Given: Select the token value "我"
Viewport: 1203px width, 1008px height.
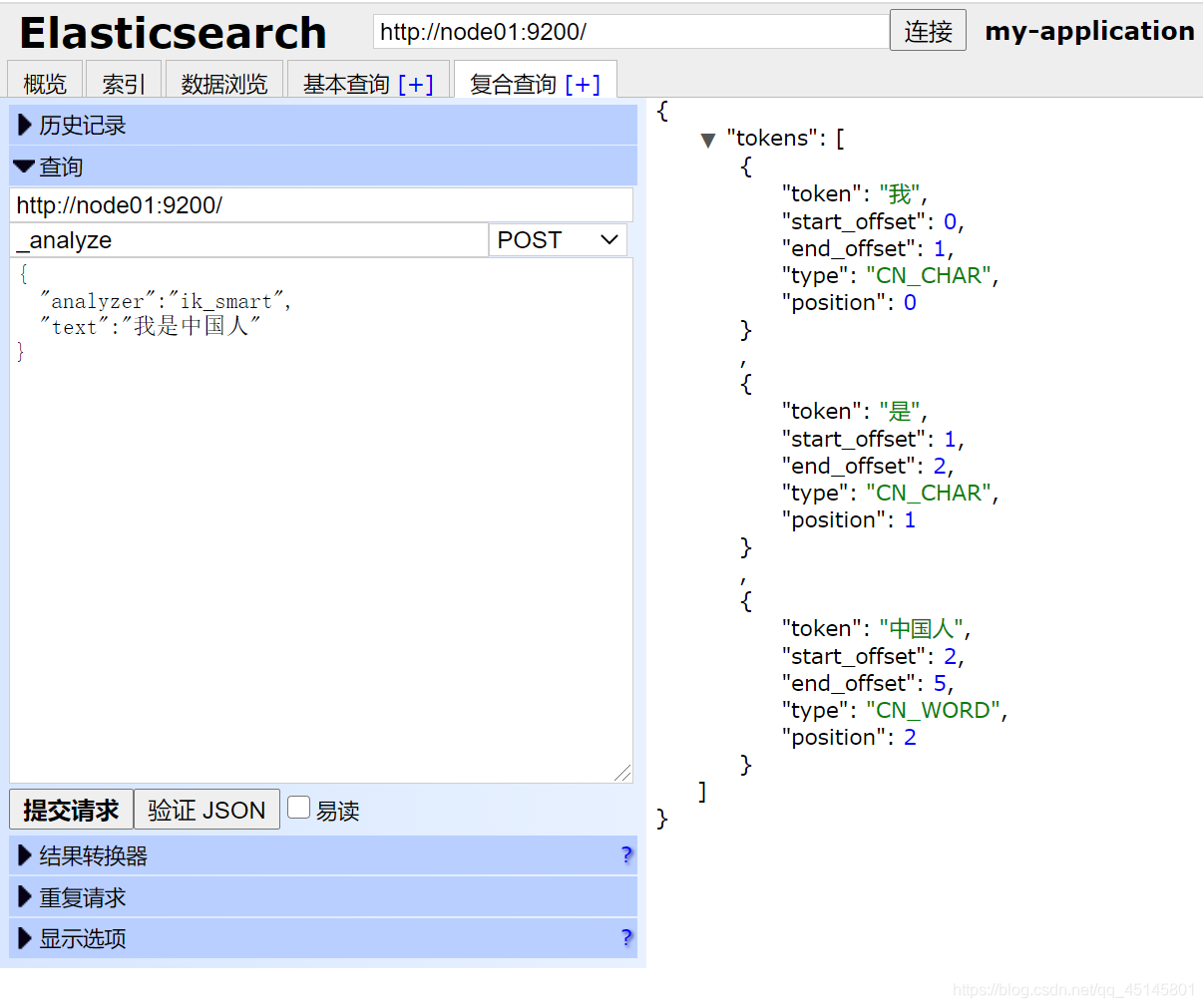Looking at the screenshot, I should 900,193.
